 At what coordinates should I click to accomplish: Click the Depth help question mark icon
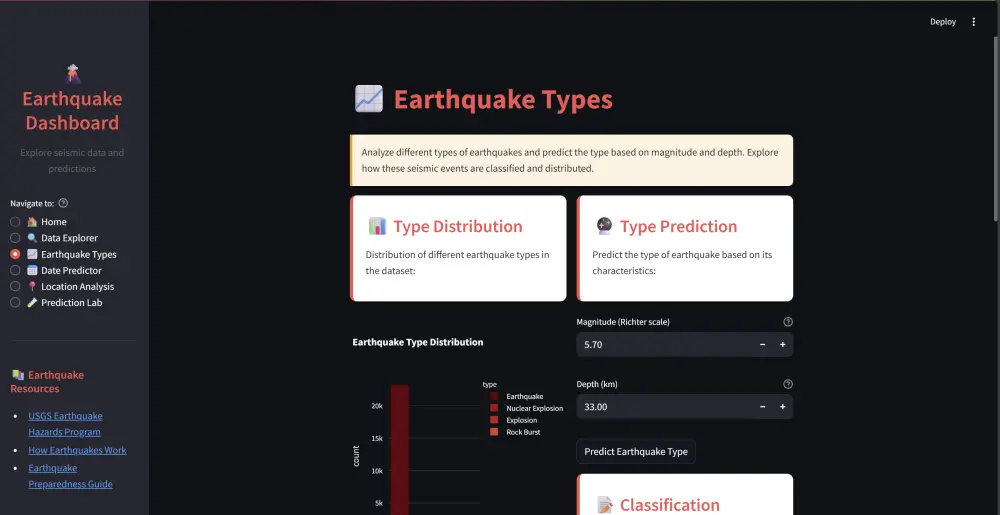(x=788, y=384)
